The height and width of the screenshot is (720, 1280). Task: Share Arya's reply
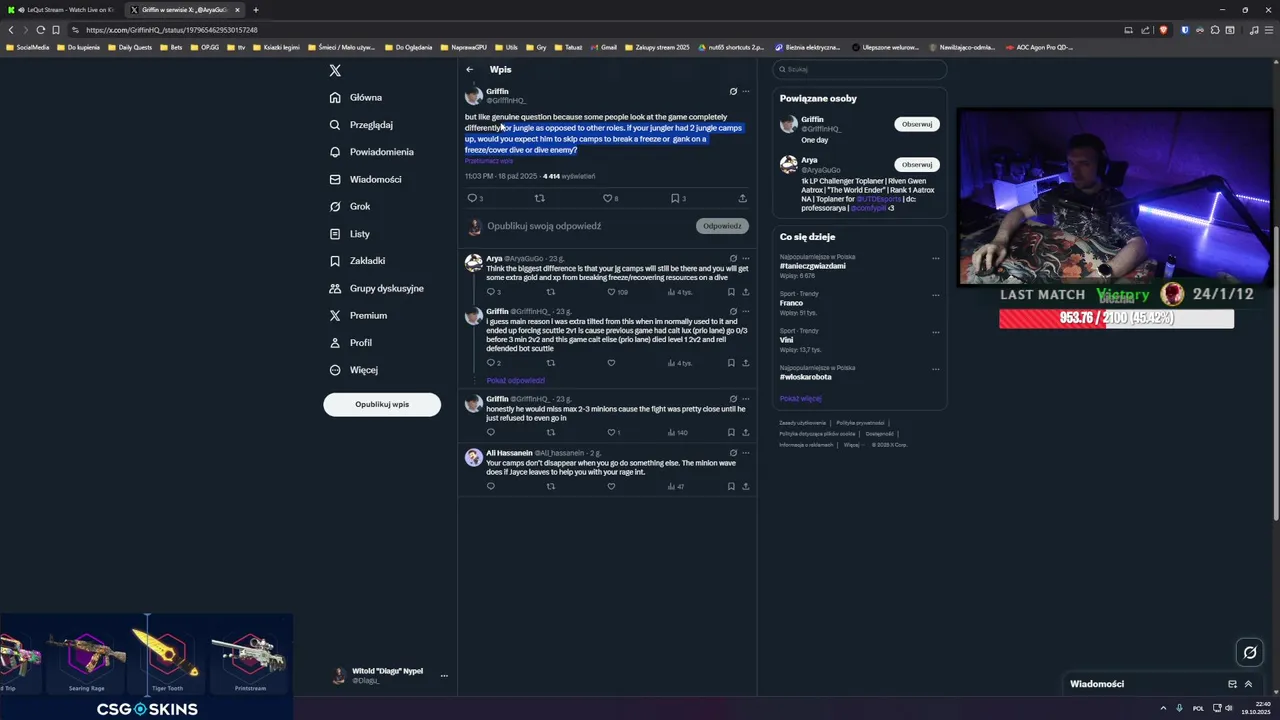click(x=746, y=292)
